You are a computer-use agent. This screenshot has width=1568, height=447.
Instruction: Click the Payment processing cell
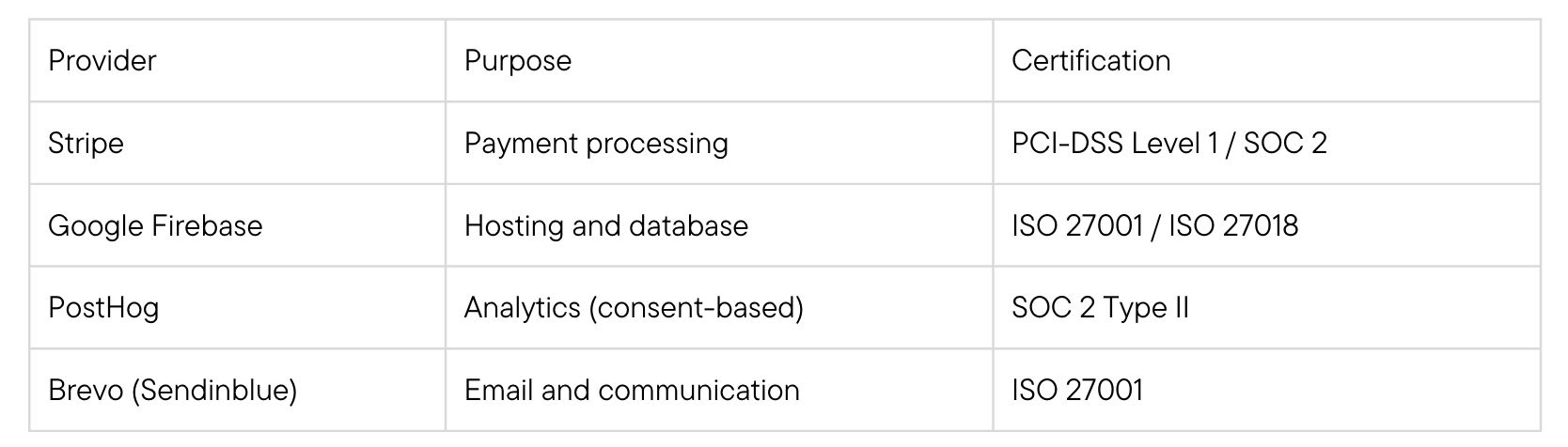click(596, 144)
